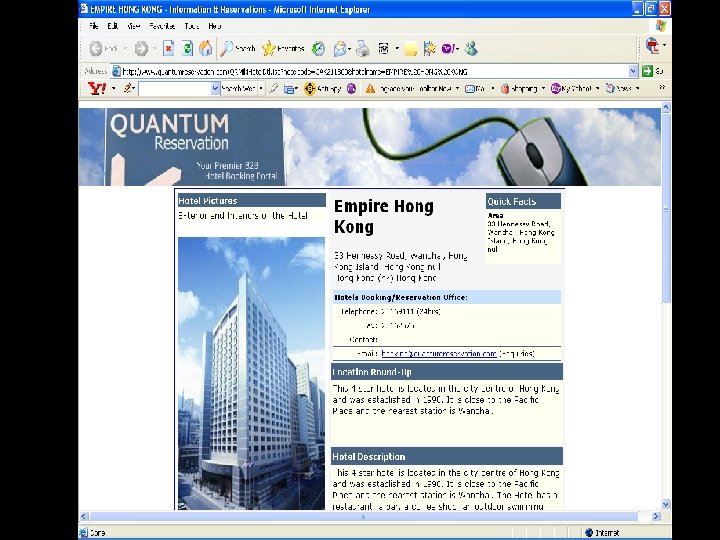Click the red Yahoo Y! logo
Viewport: 720px width, 540px height.
point(97,89)
